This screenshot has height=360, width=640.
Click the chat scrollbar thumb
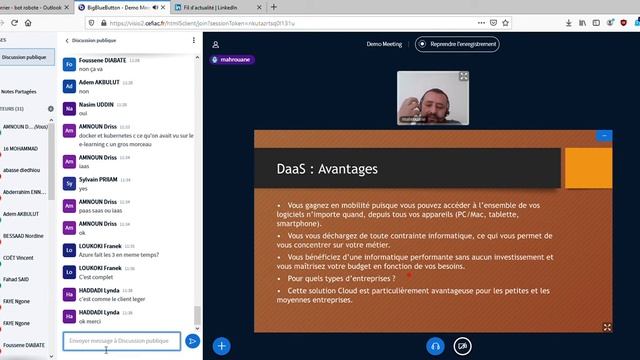point(197,315)
